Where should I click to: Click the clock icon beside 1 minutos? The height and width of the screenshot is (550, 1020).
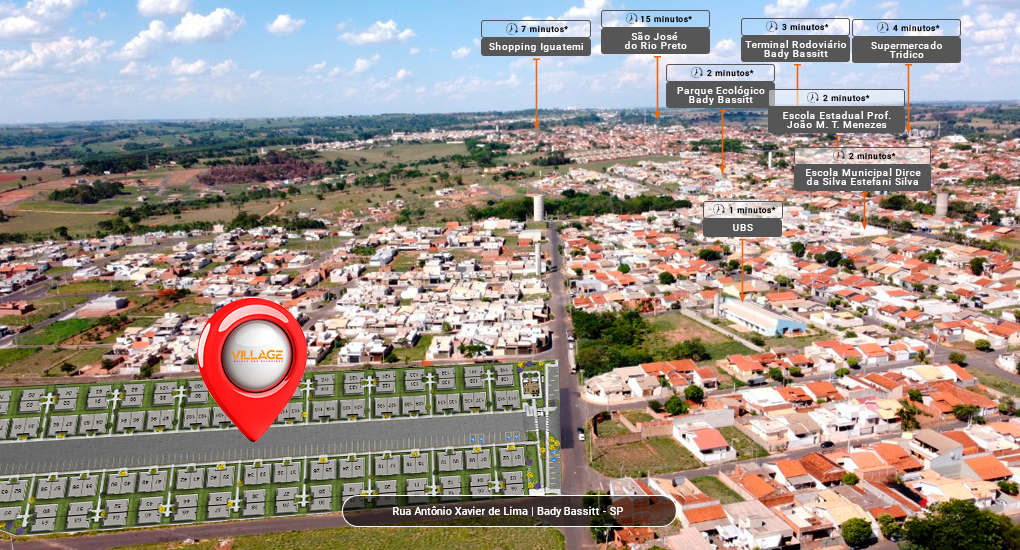(x=719, y=210)
